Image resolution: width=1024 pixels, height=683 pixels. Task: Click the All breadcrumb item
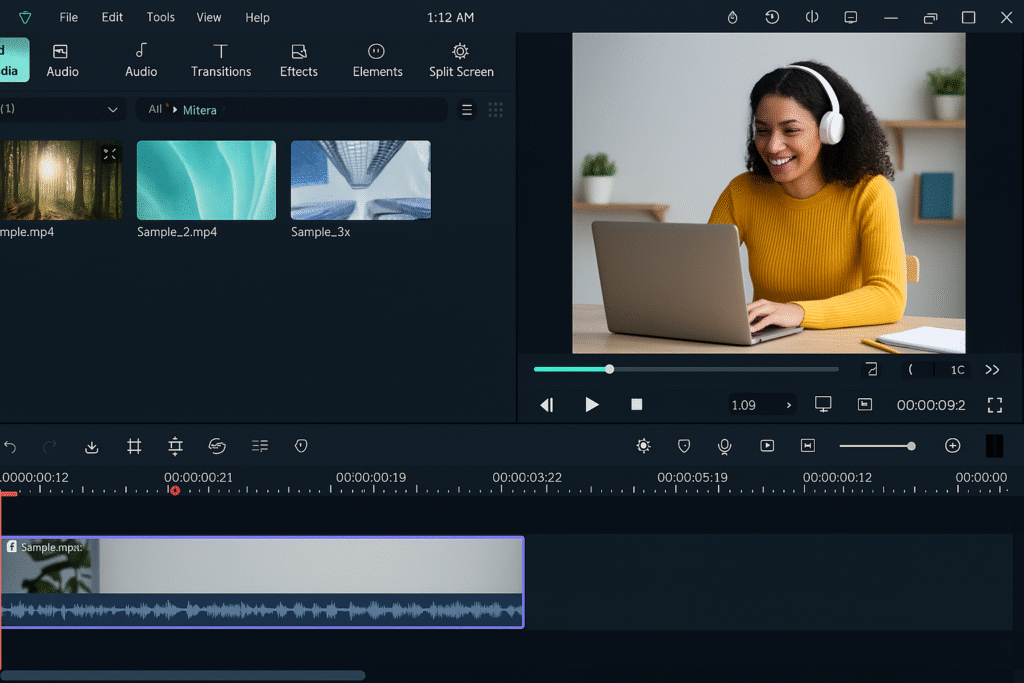pyautogui.click(x=155, y=110)
